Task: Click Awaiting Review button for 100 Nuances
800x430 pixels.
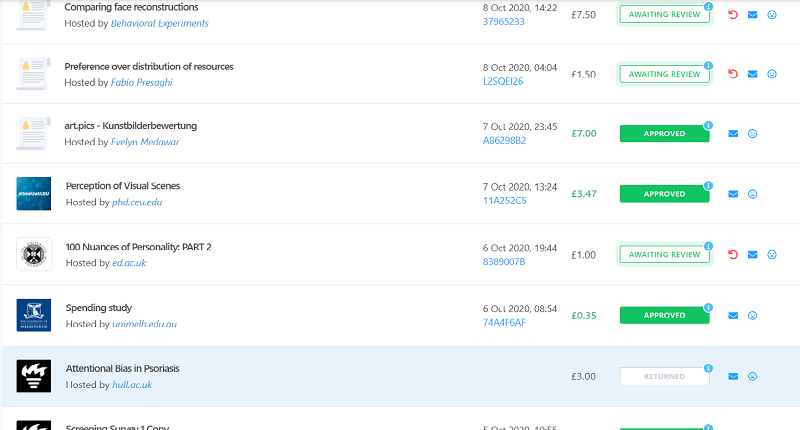Action: [x=664, y=255]
